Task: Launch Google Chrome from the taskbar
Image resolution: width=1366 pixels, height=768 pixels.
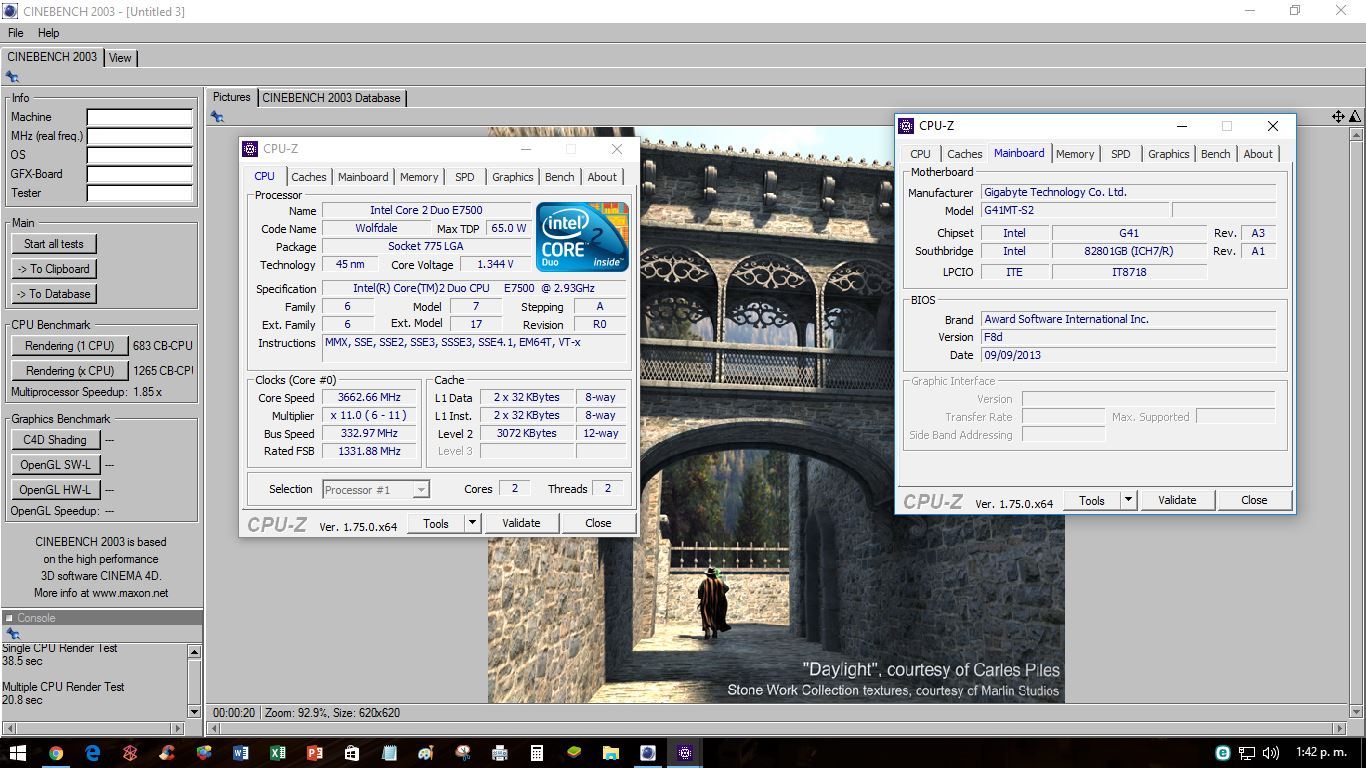Action: (x=56, y=753)
